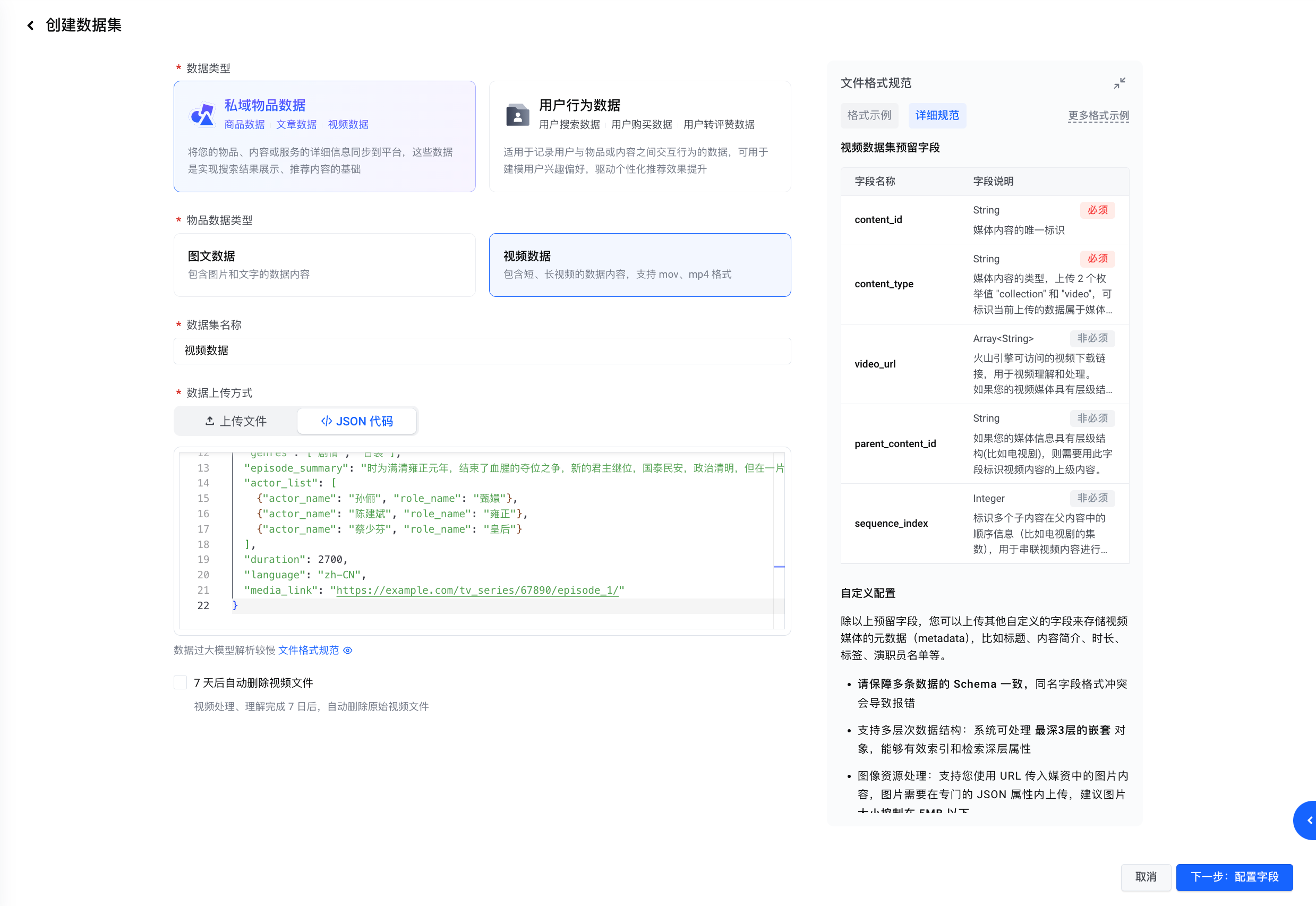Choose the 用户行为数据 data type card
Screen dimensions: 1316x906
click(639, 136)
